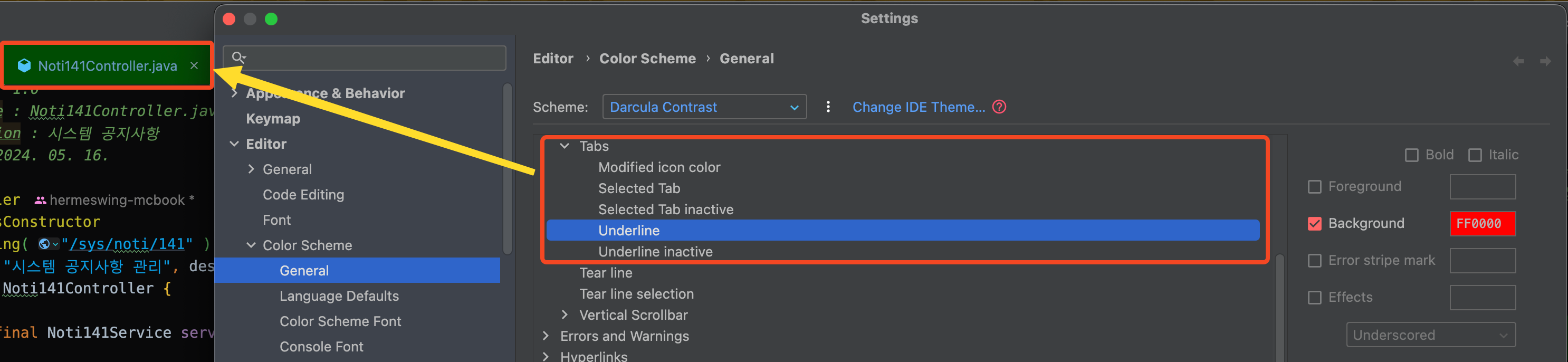This screenshot has height=362, width=1568.
Task: Click the red FF0000 background color swatch
Action: tap(1482, 224)
